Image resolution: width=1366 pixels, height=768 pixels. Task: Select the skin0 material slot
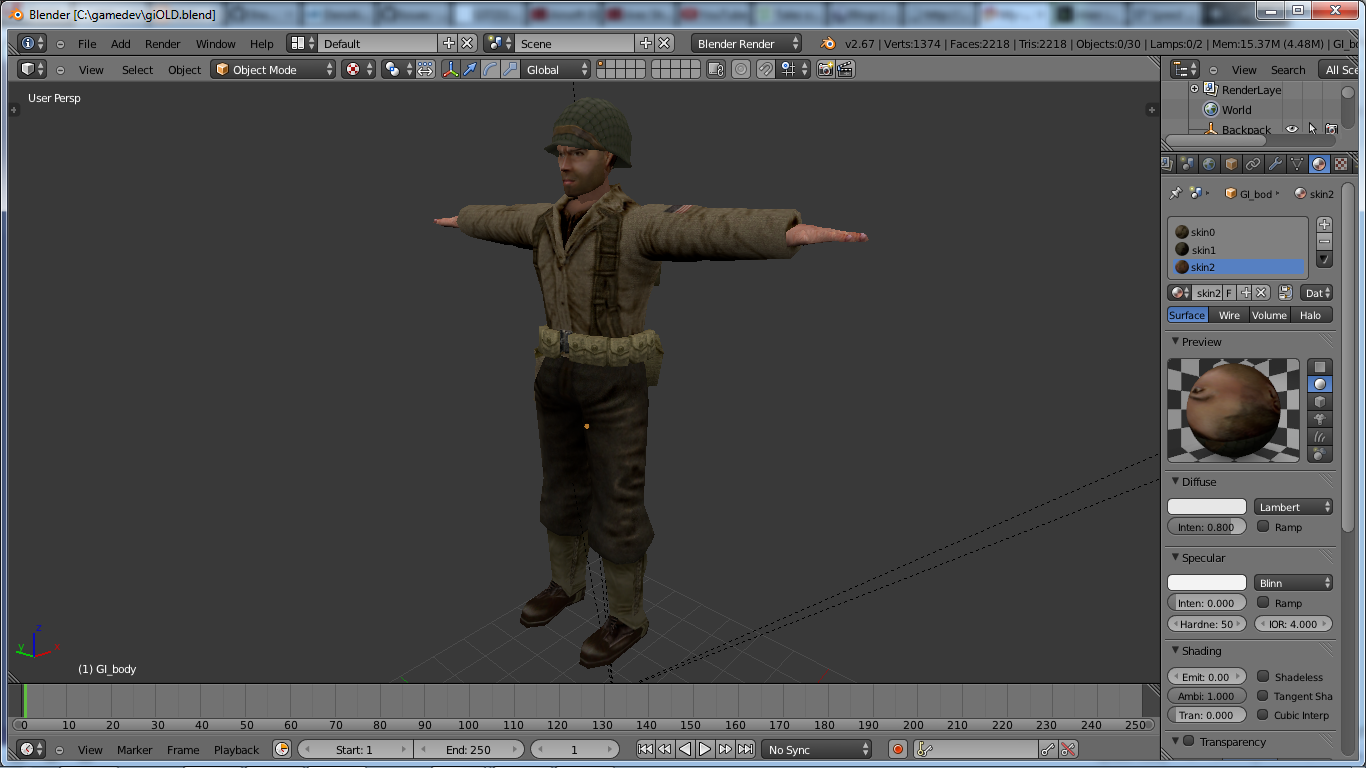pos(1239,232)
